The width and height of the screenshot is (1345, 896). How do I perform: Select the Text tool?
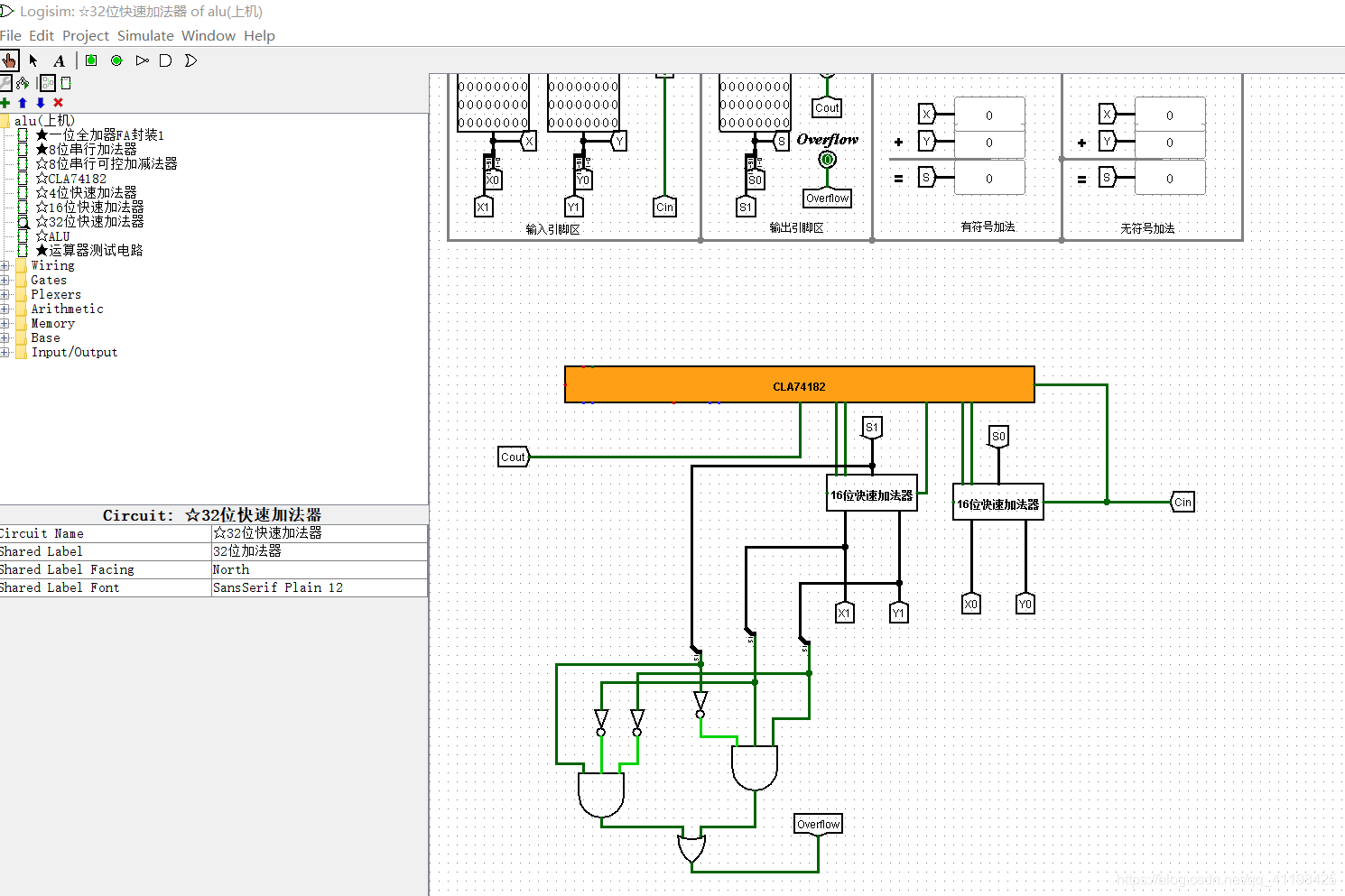(59, 60)
